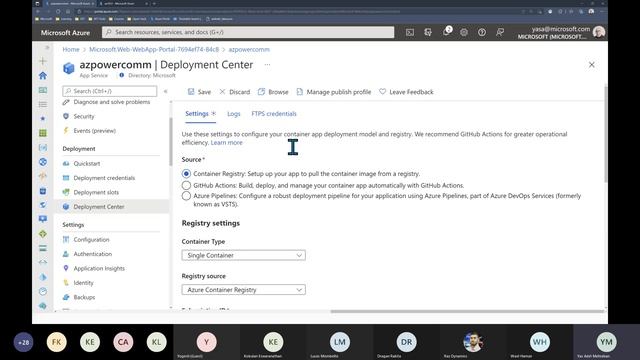Select participant YM video tile
The height and width of the screenshot is (360, 640).
[x=607, y=342]
